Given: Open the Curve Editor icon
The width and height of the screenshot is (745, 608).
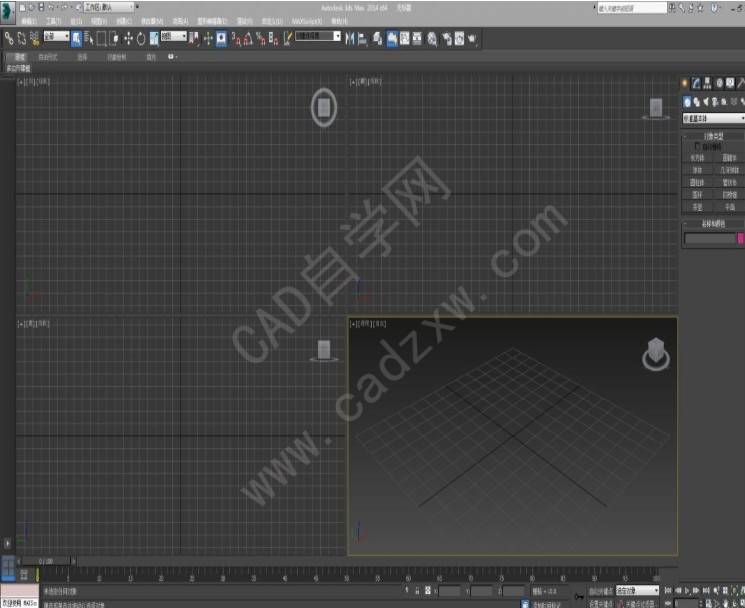Looking at the screenshot, I should pyautogui.click(x=405, y=39).
